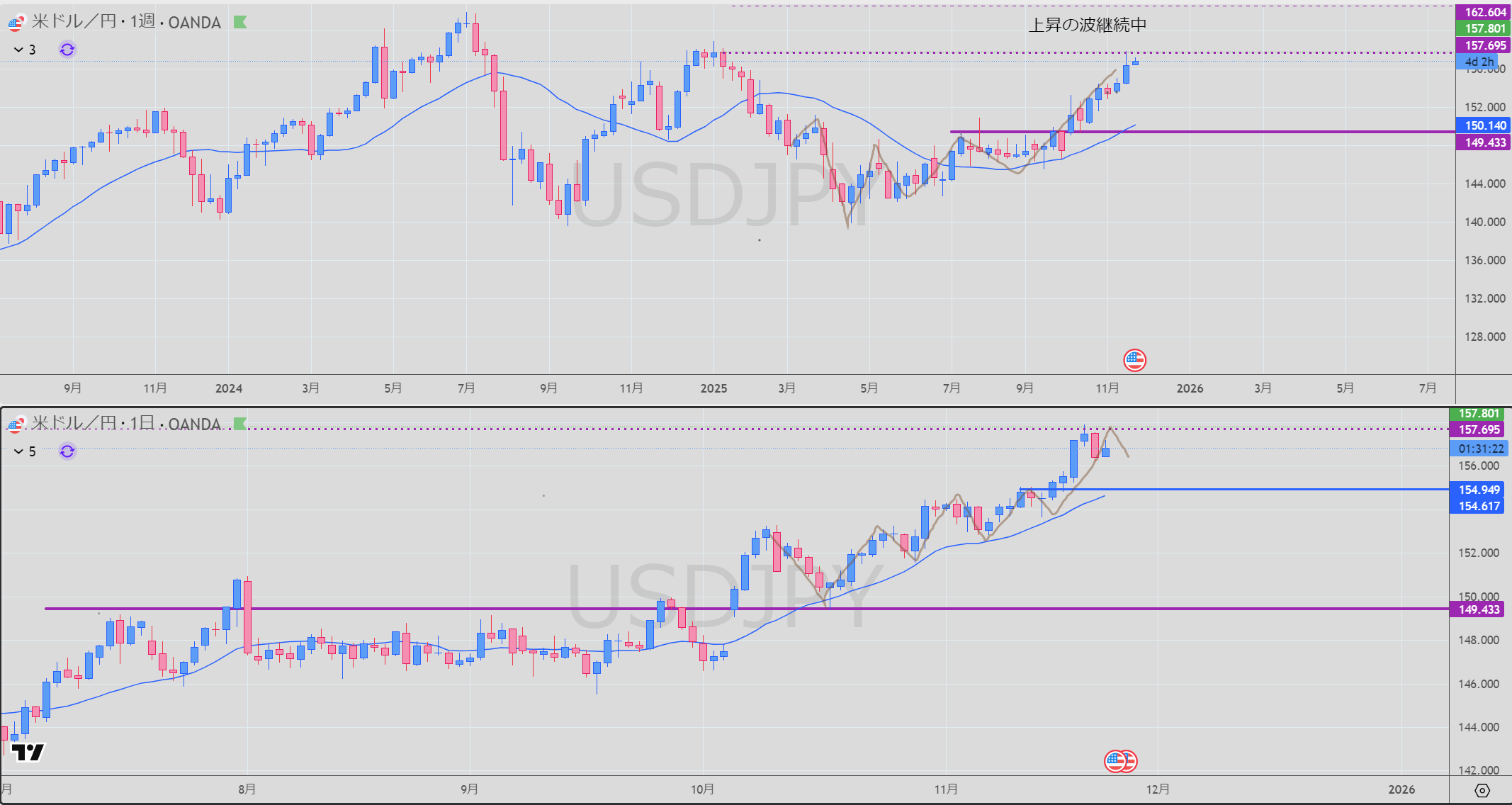
Task: Click the green flag icon on weekly chart
Action: [x=240, y=22]
